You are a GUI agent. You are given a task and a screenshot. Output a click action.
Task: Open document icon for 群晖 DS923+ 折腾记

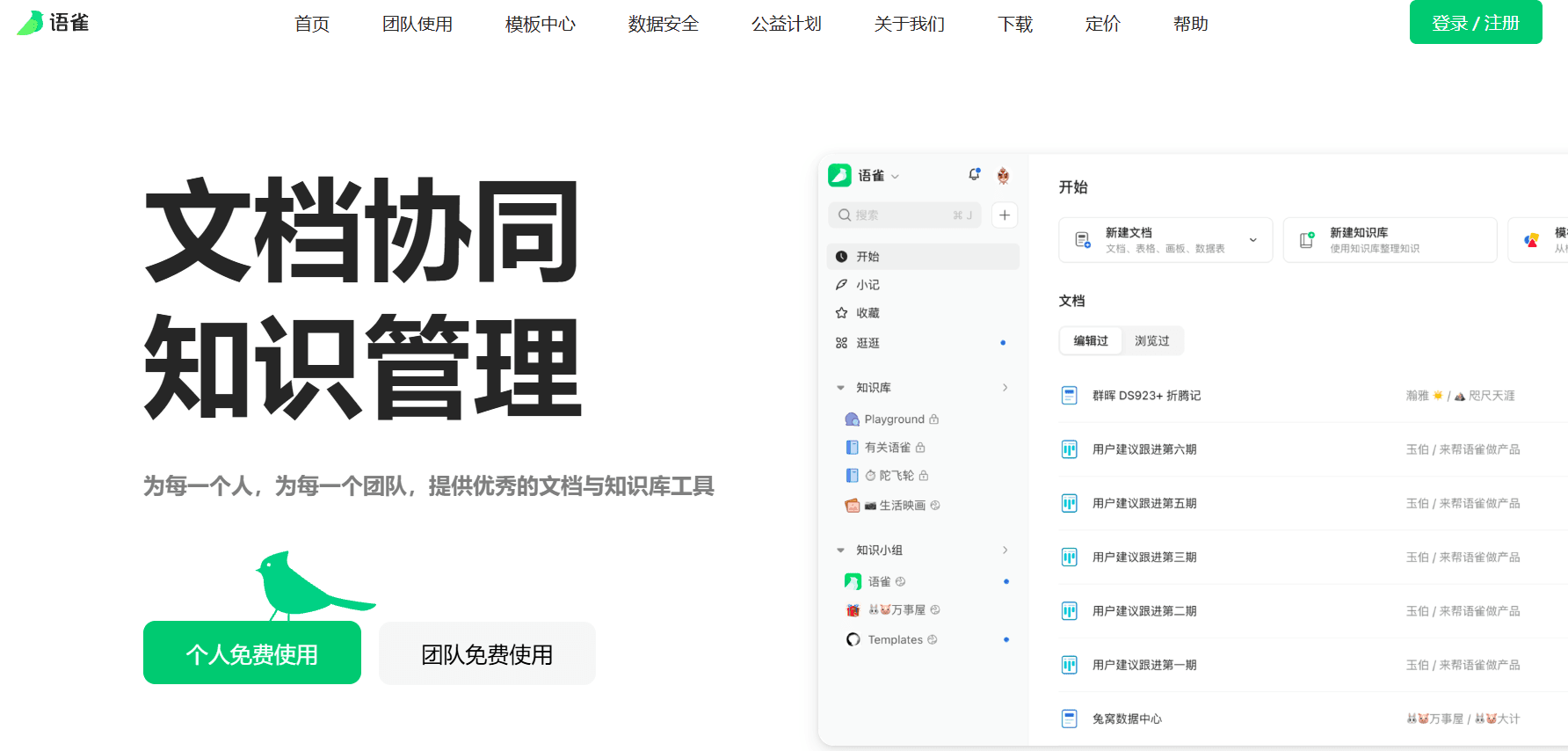pyautogui.click(x=1069, y=396)
